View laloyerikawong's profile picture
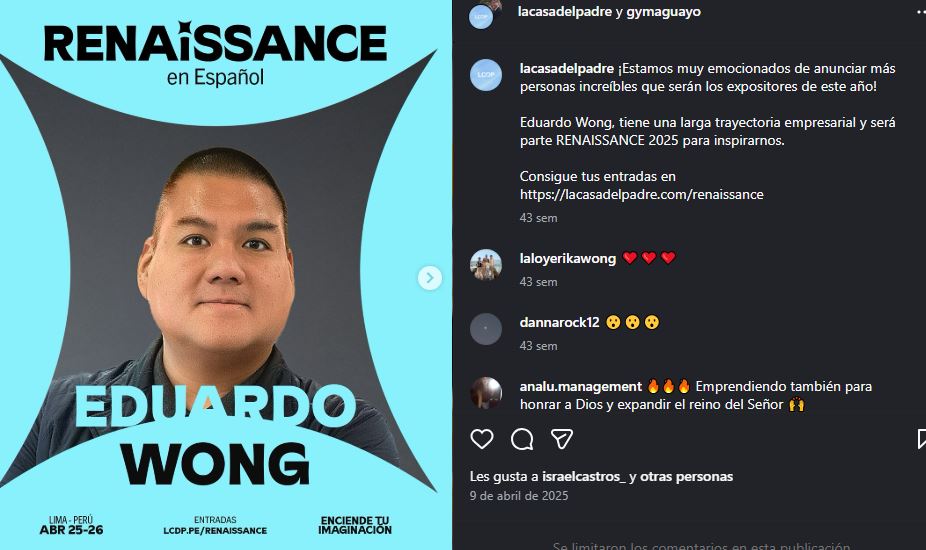The height and width of the screenshot is (550, 926). tap(485, 265)
